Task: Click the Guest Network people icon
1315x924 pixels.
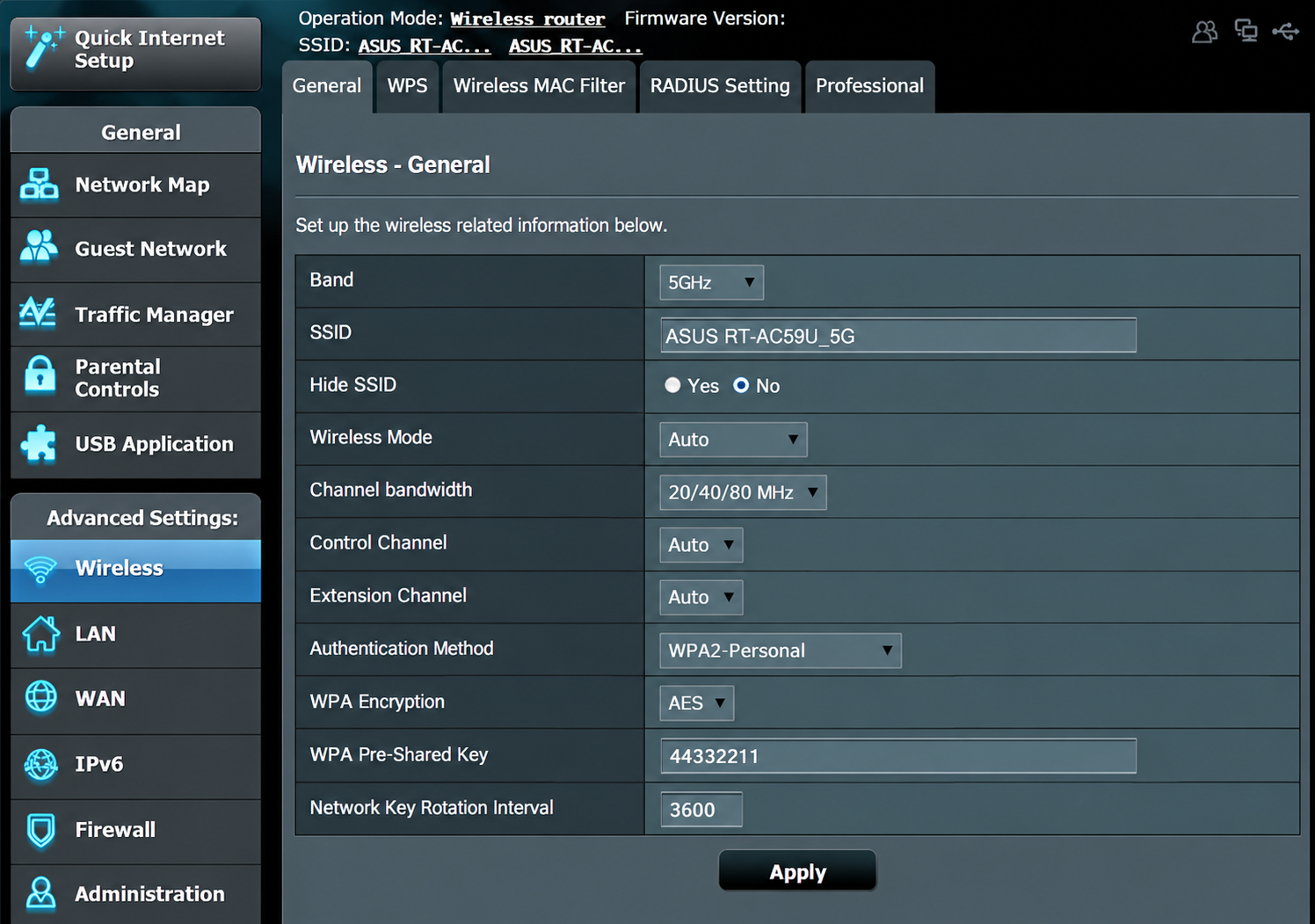Action: [x=40, y=248]
